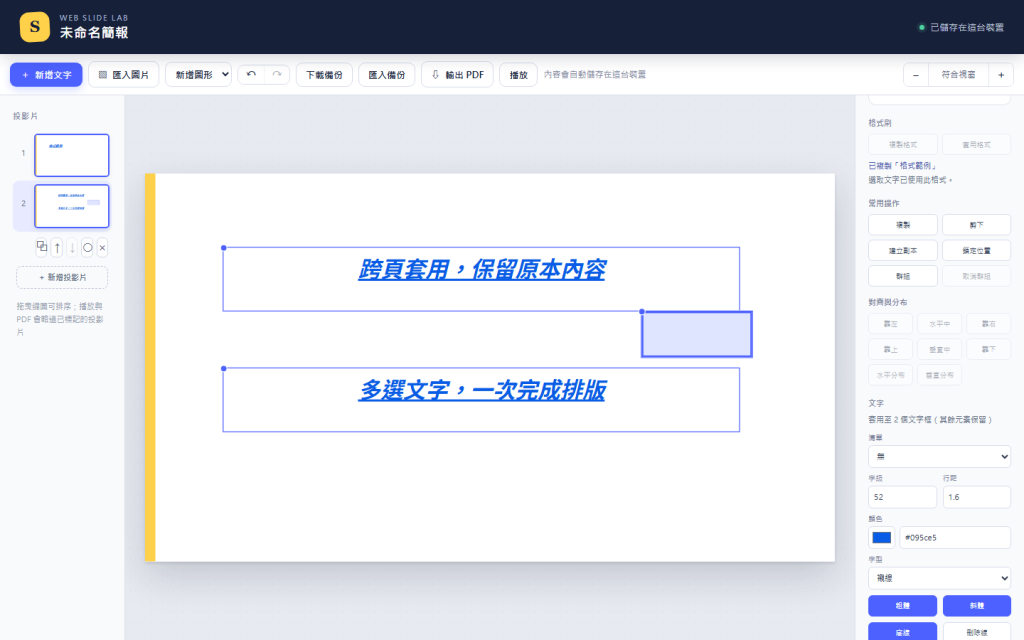
Task: Click 取消群組 ungroup button
Action: 976,276
